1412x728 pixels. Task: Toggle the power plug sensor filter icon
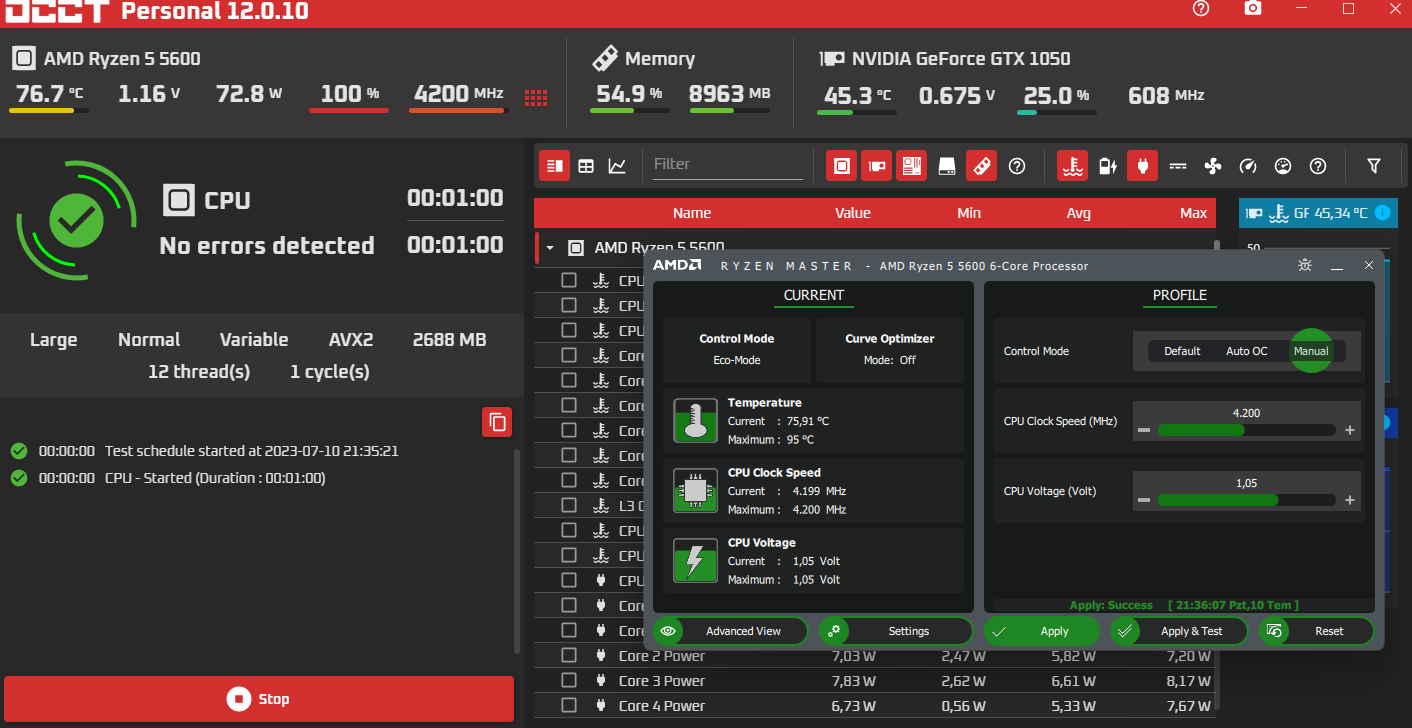(1142, 166)
